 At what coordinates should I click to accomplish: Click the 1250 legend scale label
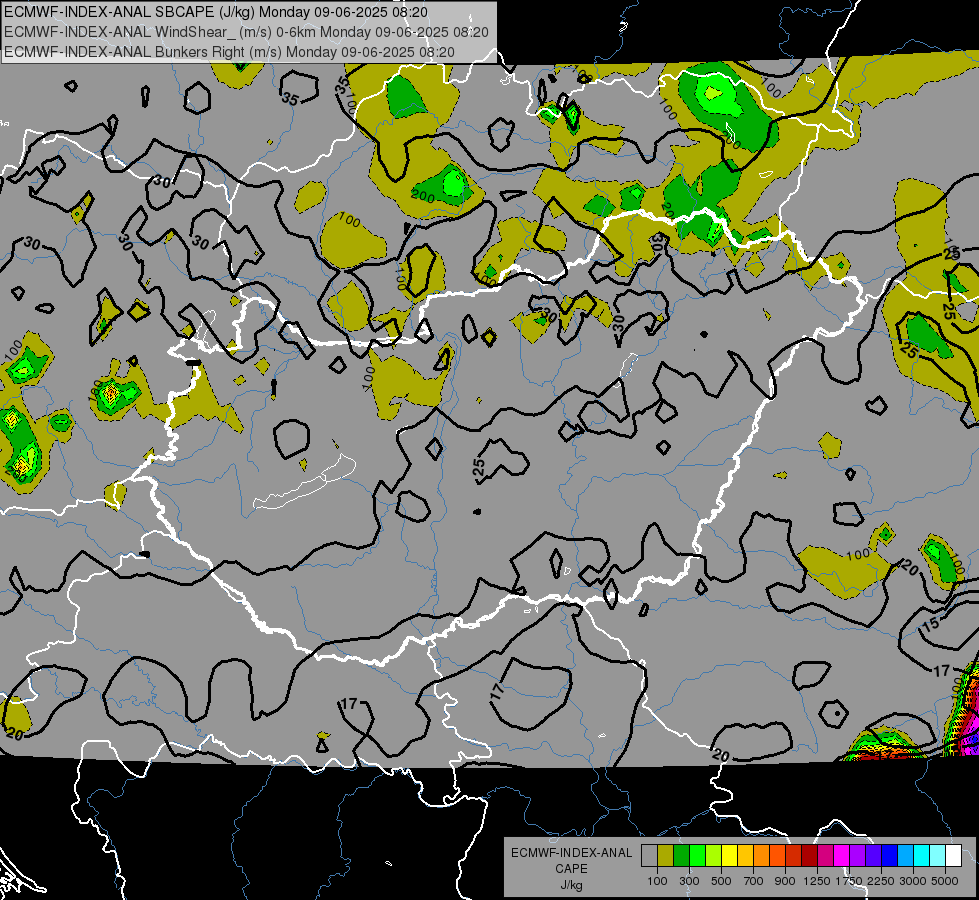coord(817,881)
